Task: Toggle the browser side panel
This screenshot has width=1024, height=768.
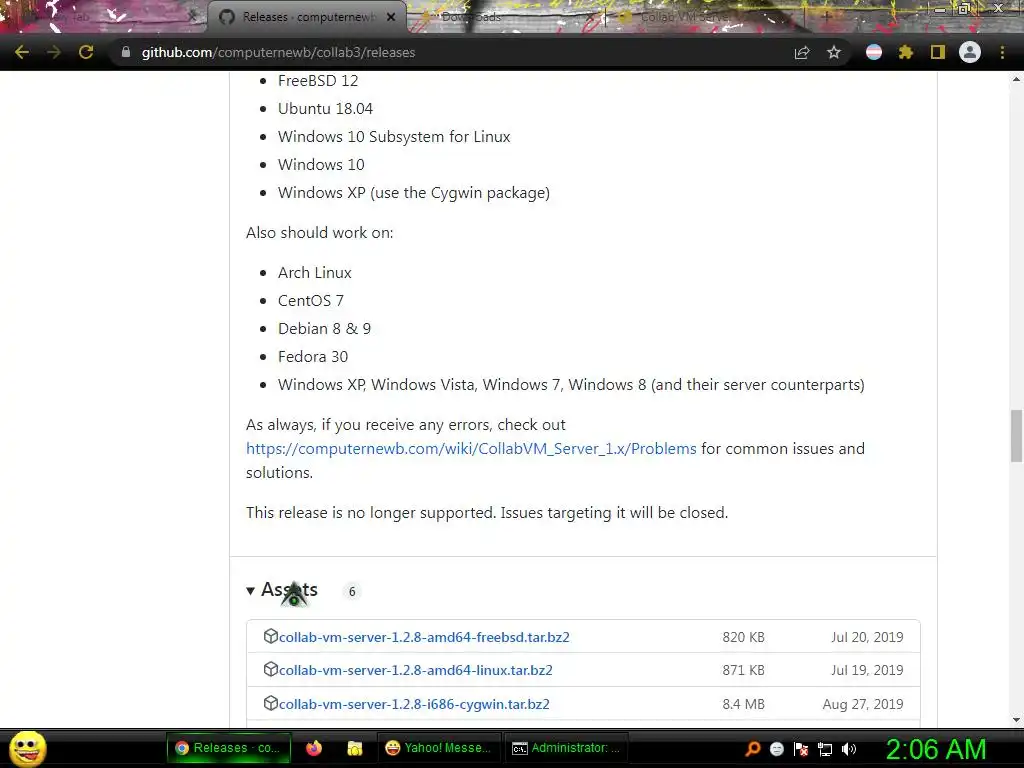Action: coord(938,52)
